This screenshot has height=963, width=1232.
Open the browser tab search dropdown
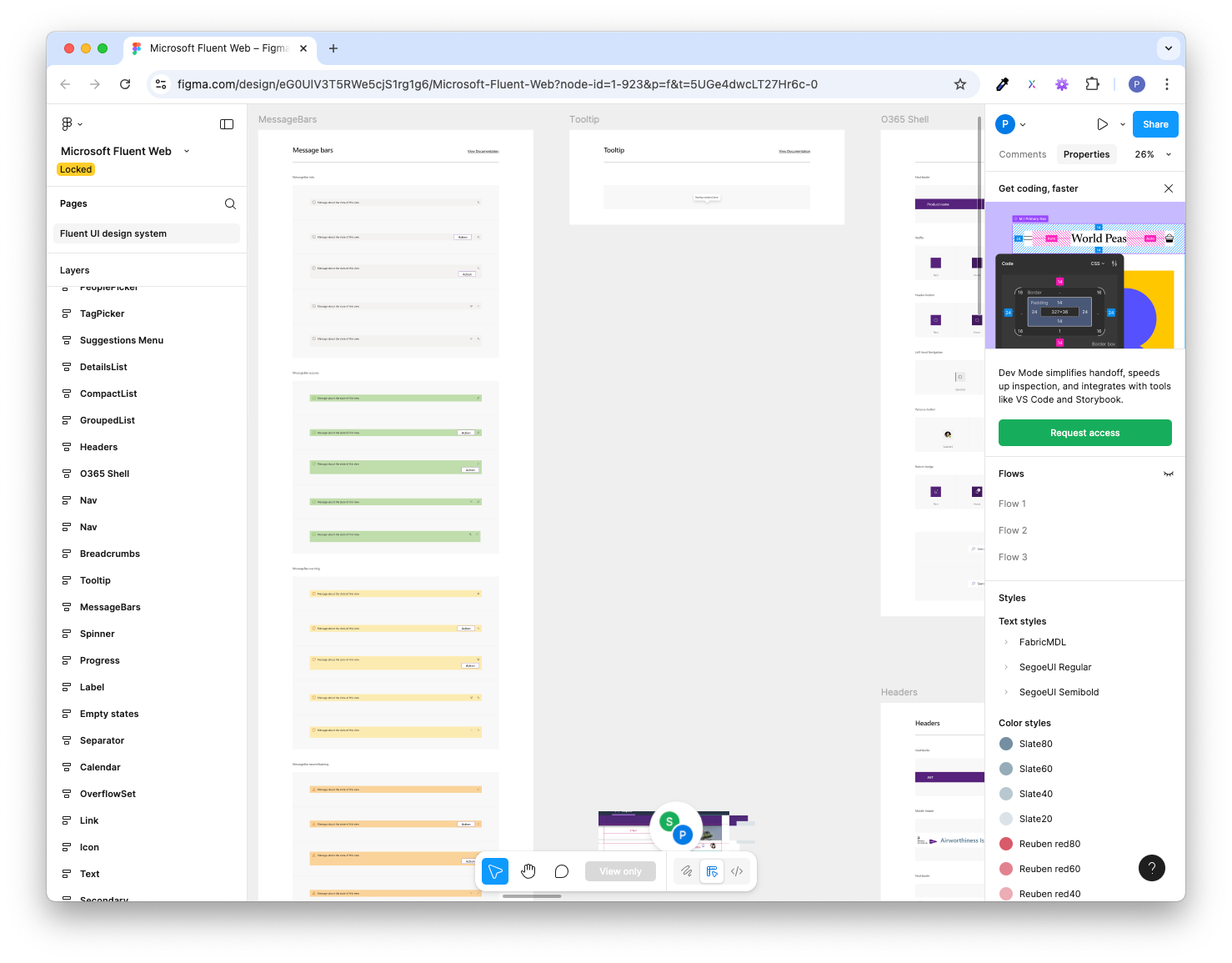click(x=1169, y=48)
